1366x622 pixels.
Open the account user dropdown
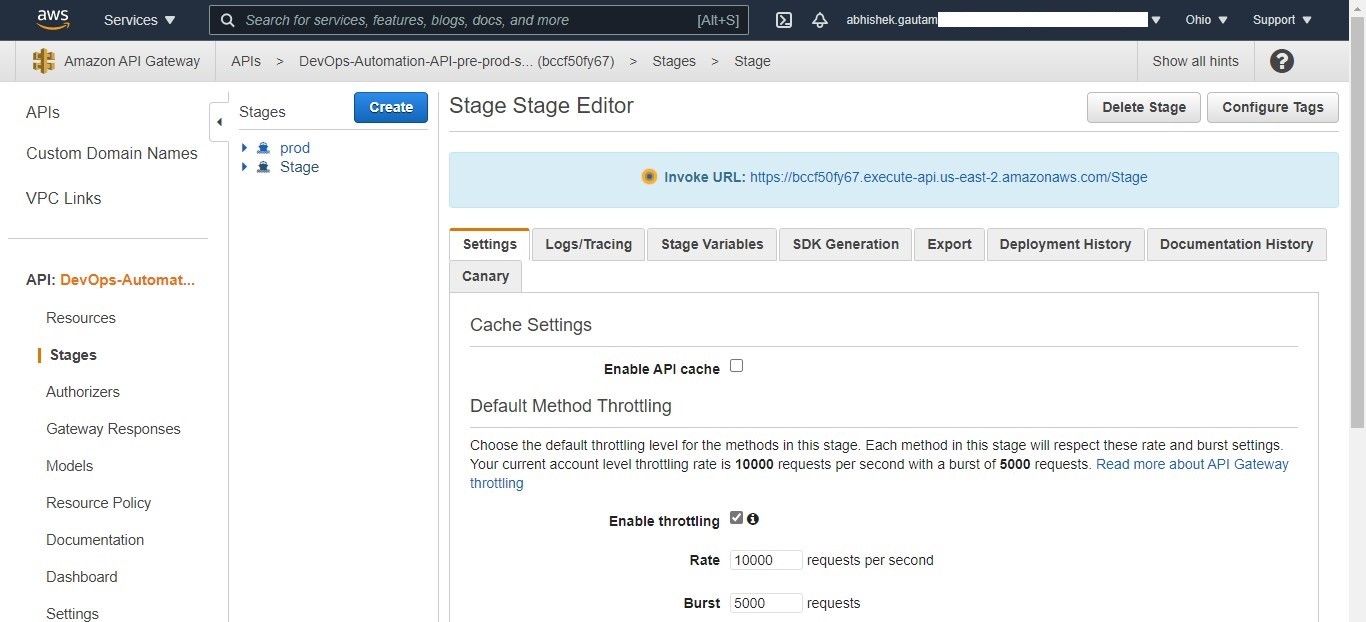(x=1003, y=20)
